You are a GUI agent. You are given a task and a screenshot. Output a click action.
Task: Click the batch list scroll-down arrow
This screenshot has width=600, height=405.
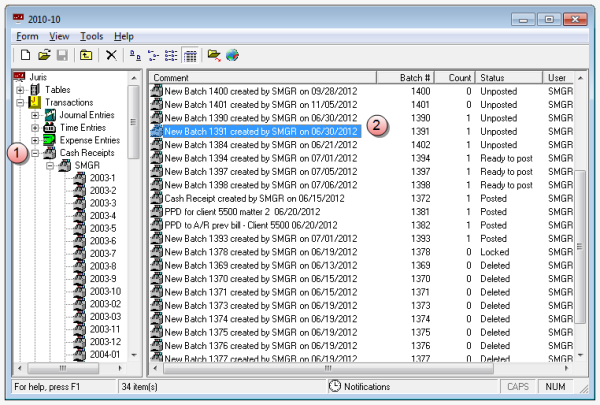(580, 355)
